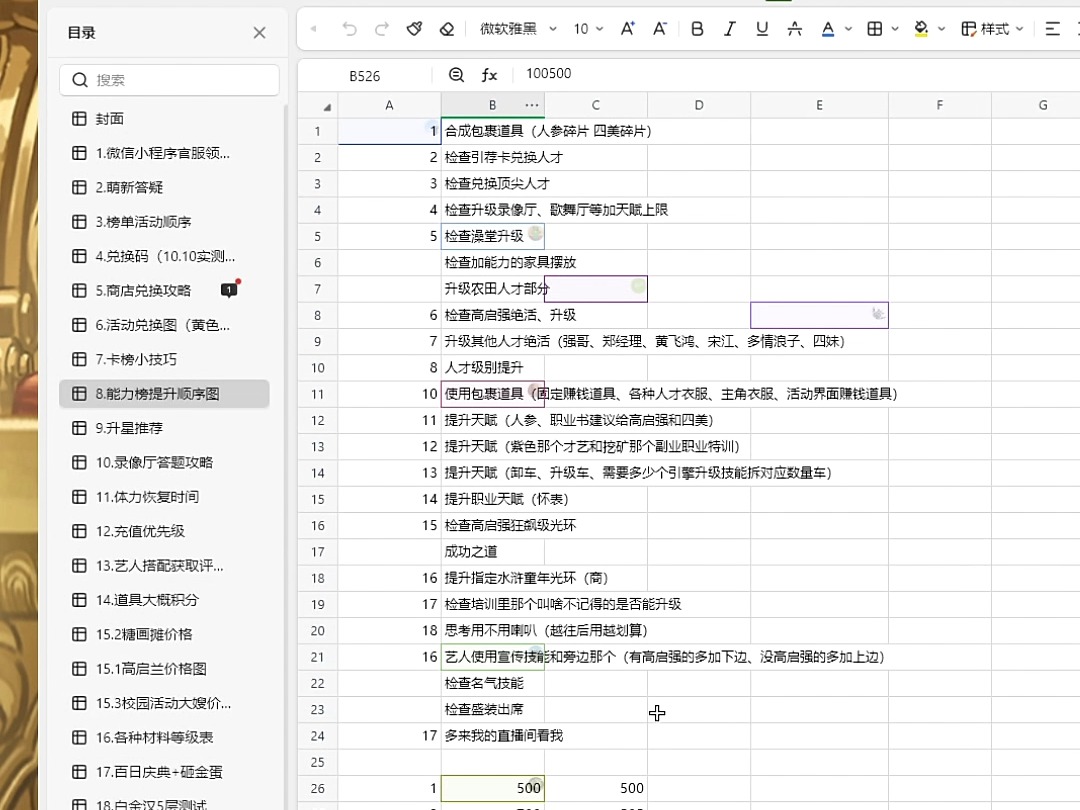The width and height of the screenshot is (1080, 810).
Task: Open the 封面 sheet
Action: [x=109, y=118]
